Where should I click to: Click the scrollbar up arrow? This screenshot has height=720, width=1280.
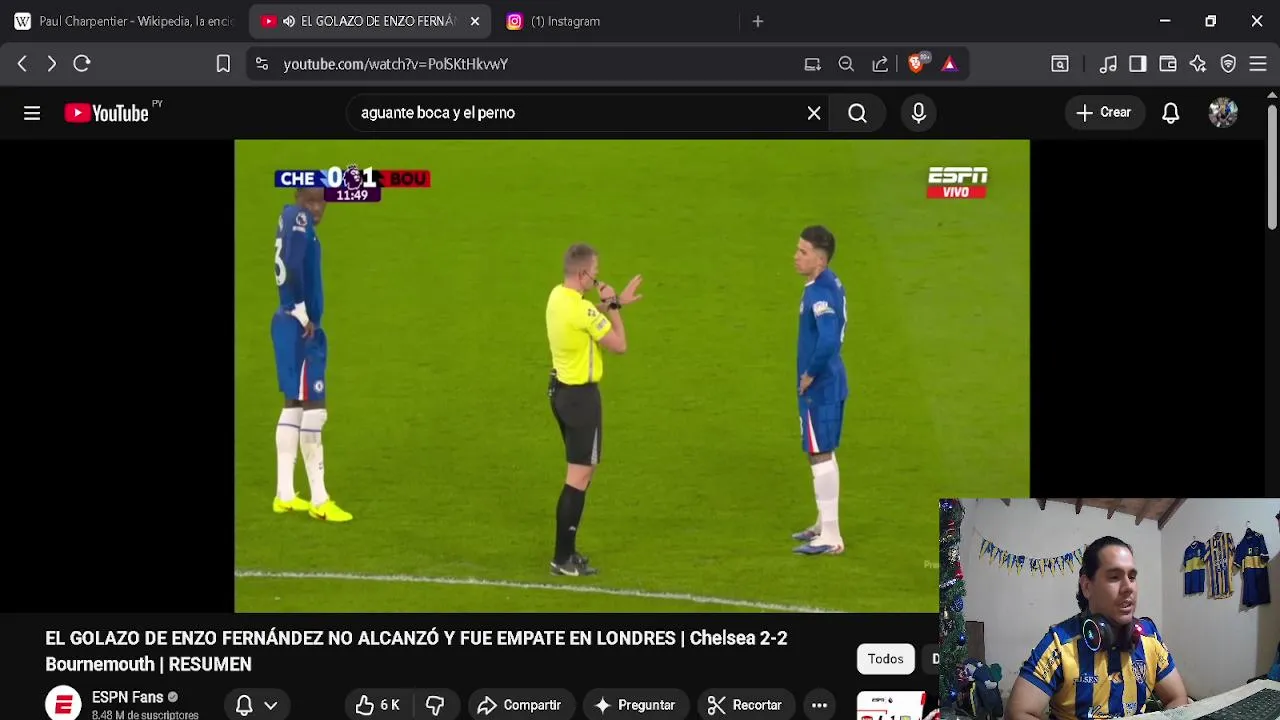click(x=1272, y=97)
